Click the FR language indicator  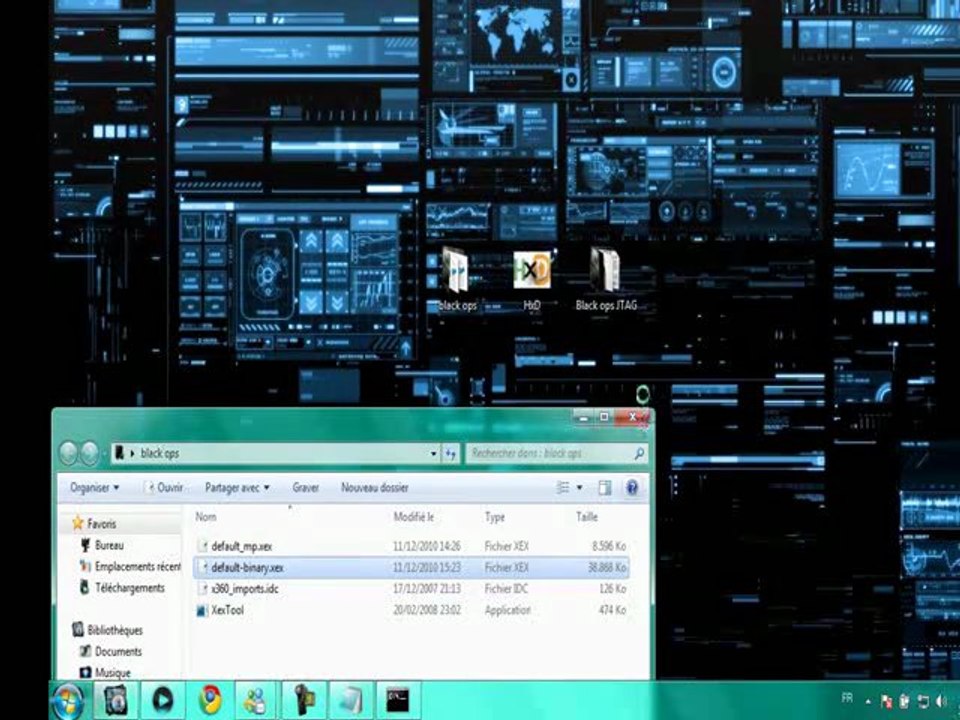point(847,698)
